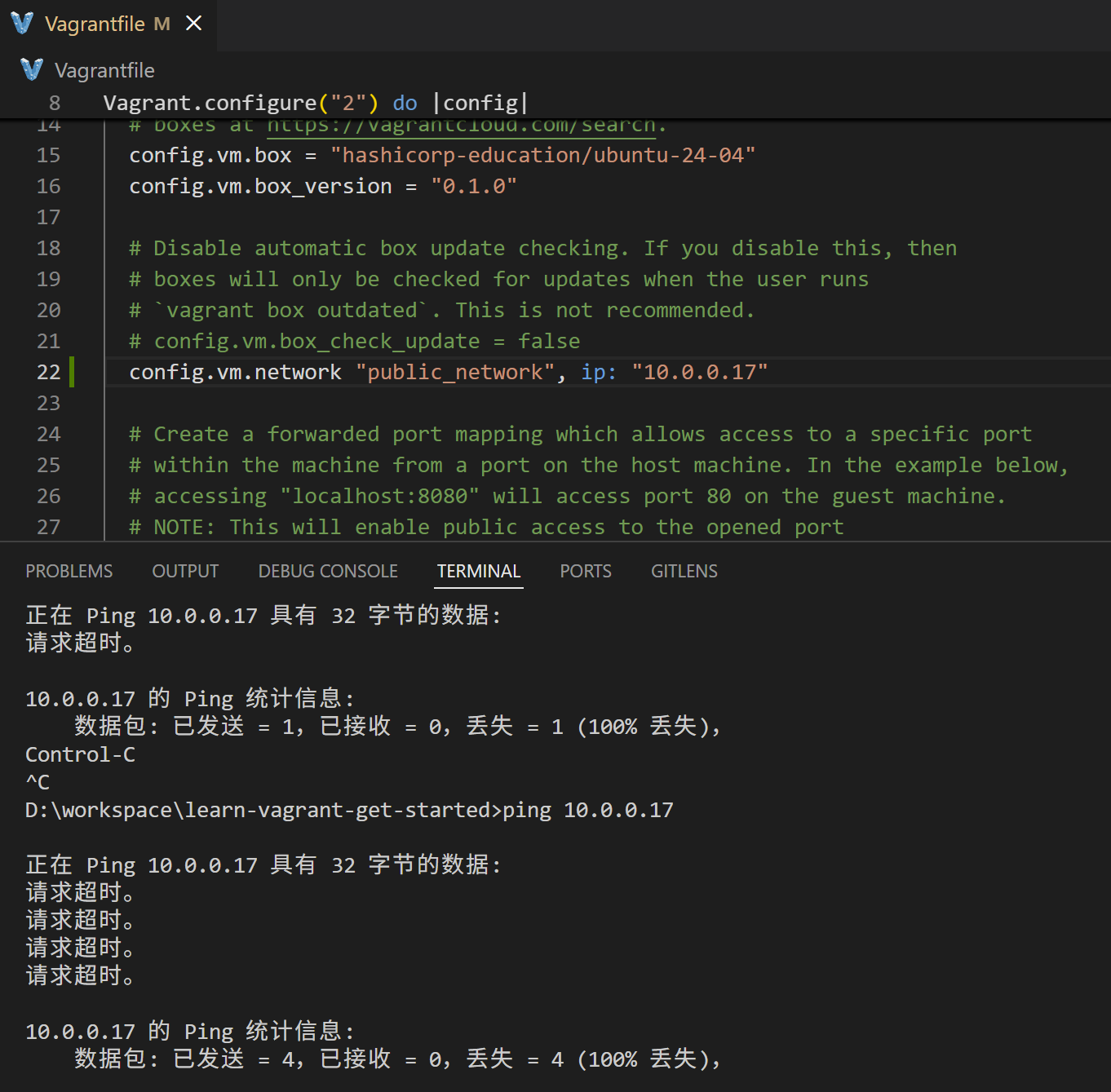Select the Vagrantfile editor tab title
Screen dimensions: 1111x1092
[x=95, y=24]
